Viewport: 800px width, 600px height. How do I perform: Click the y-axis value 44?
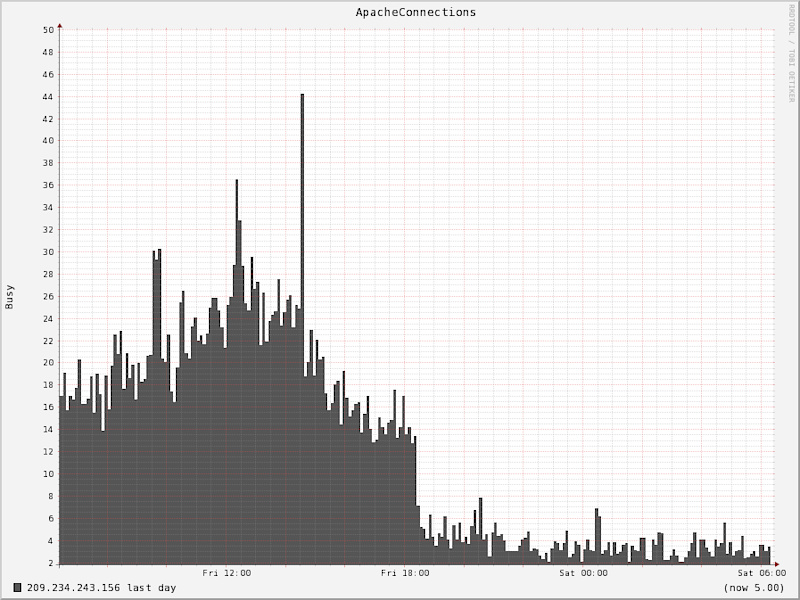(x=48, y=97)
